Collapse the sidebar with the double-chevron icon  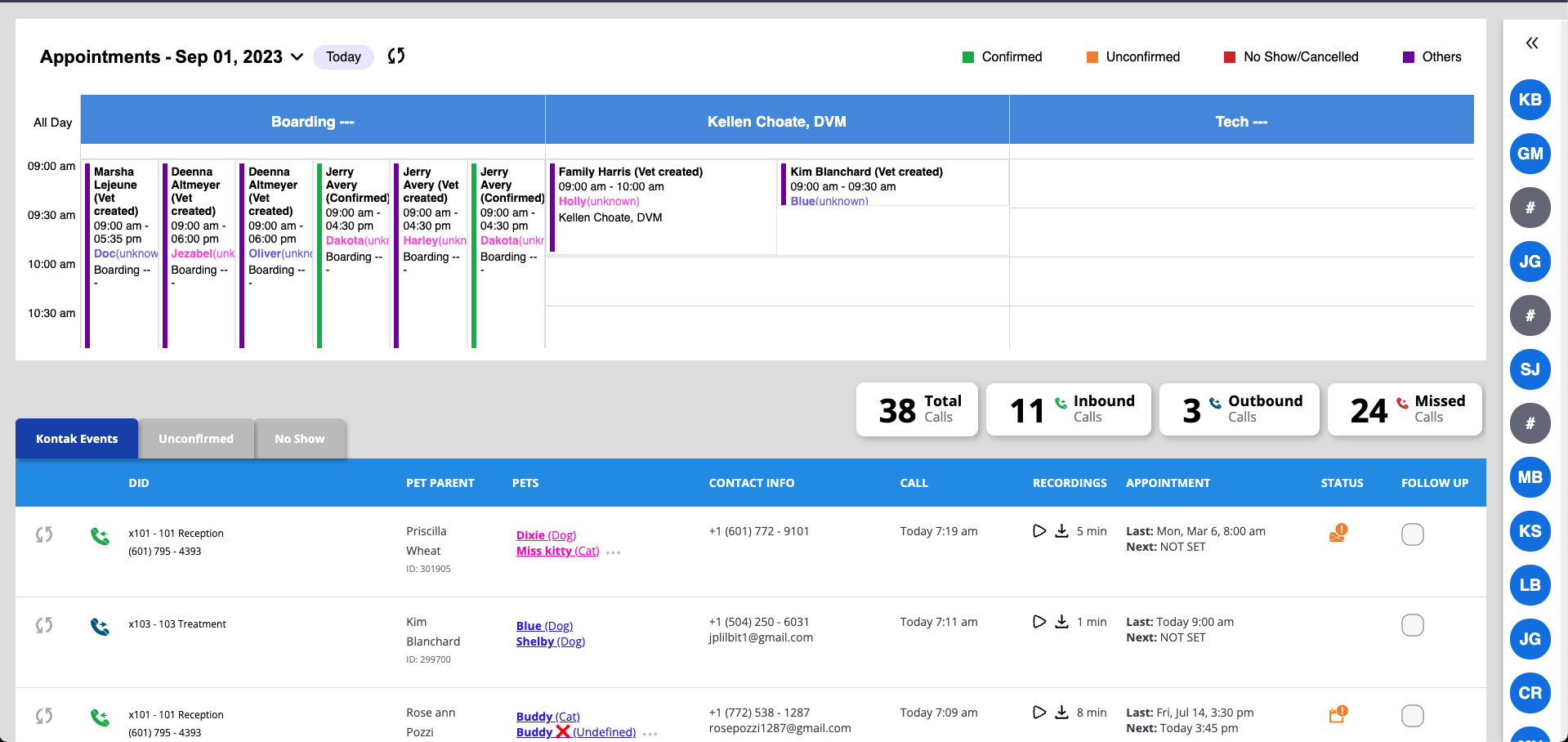pyautogui.click(x=1531, y=43)
